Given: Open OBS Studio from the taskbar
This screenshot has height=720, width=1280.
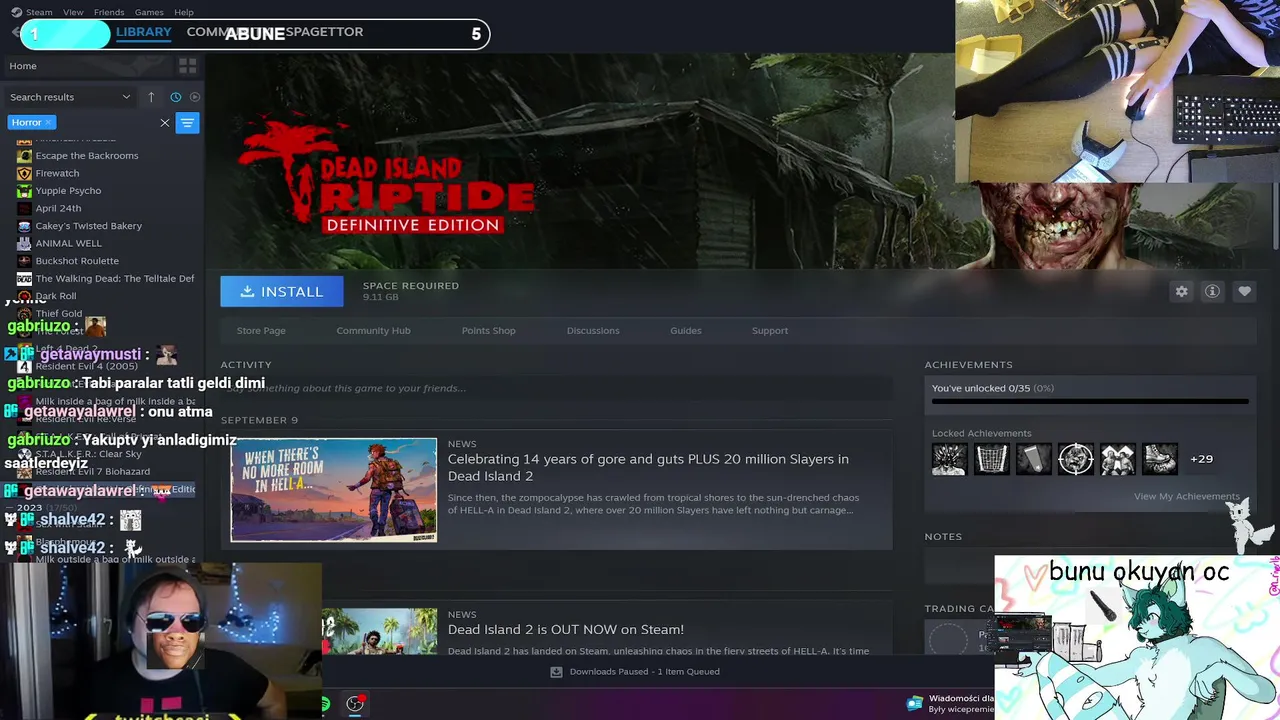Looking at the screenshot, I should tap(355, 704).
